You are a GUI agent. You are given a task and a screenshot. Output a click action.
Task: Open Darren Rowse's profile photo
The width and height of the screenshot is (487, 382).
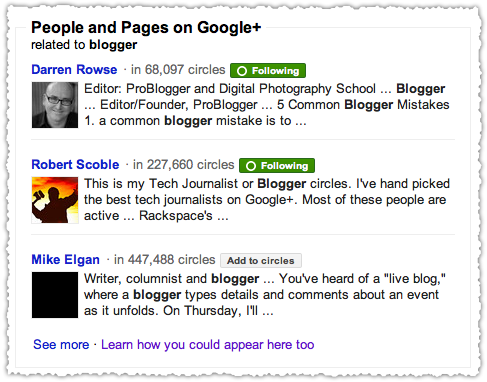click(55, 105)
